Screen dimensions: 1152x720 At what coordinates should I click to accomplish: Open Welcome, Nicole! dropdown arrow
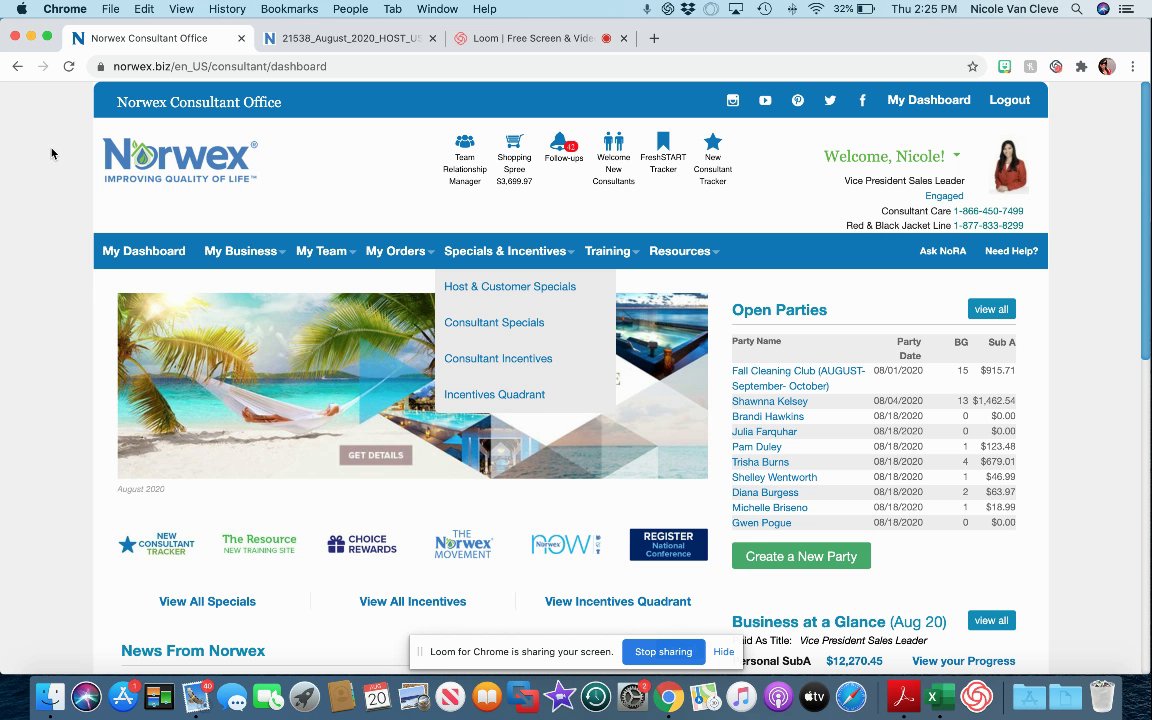[957, 155]
